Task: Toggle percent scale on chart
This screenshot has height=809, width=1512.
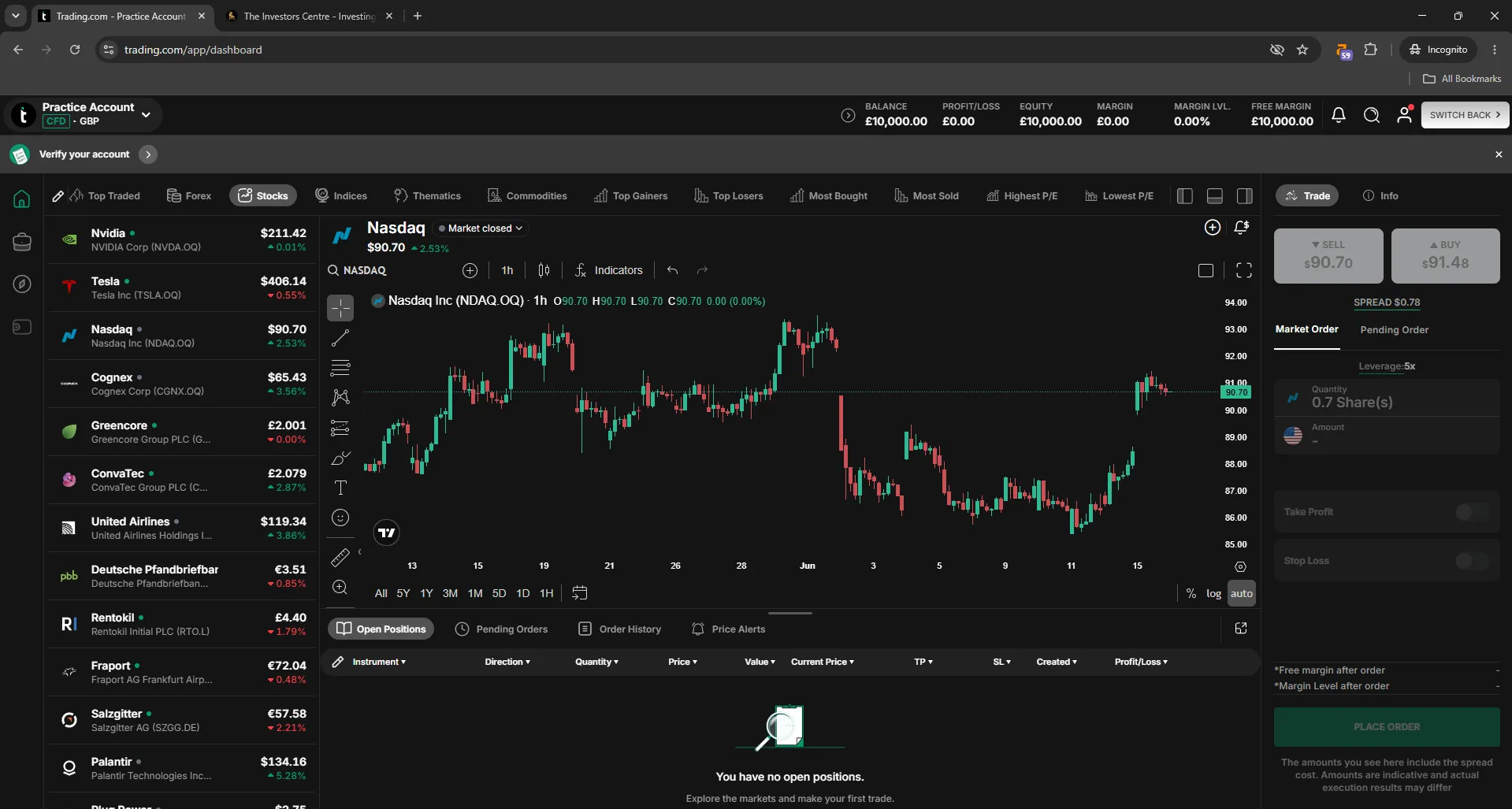Action: pos(1191,593)
